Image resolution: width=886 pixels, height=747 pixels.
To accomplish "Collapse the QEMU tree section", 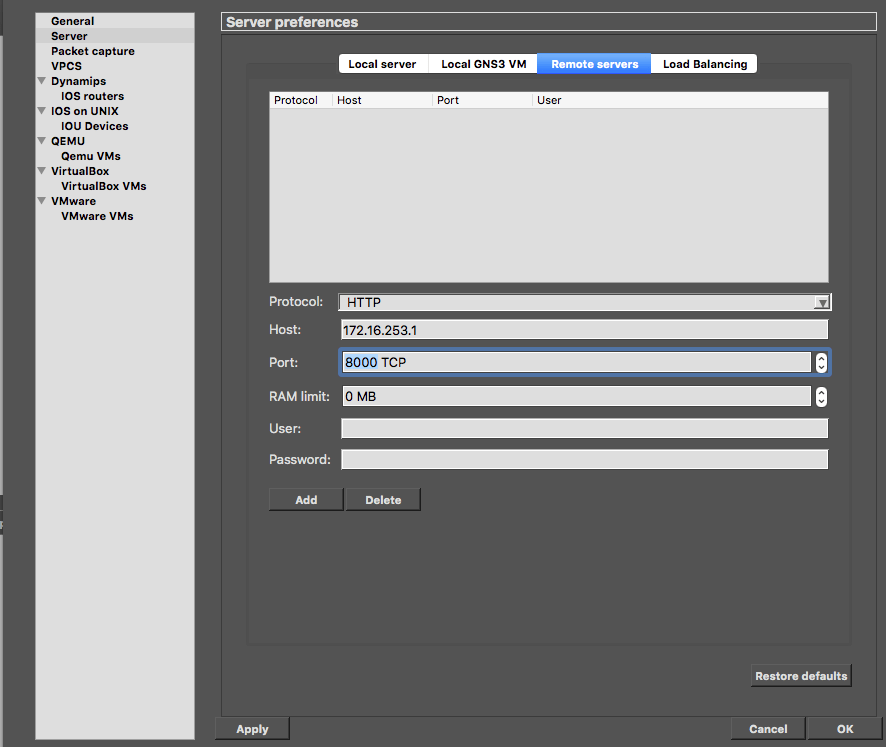I will coord(41,141).
